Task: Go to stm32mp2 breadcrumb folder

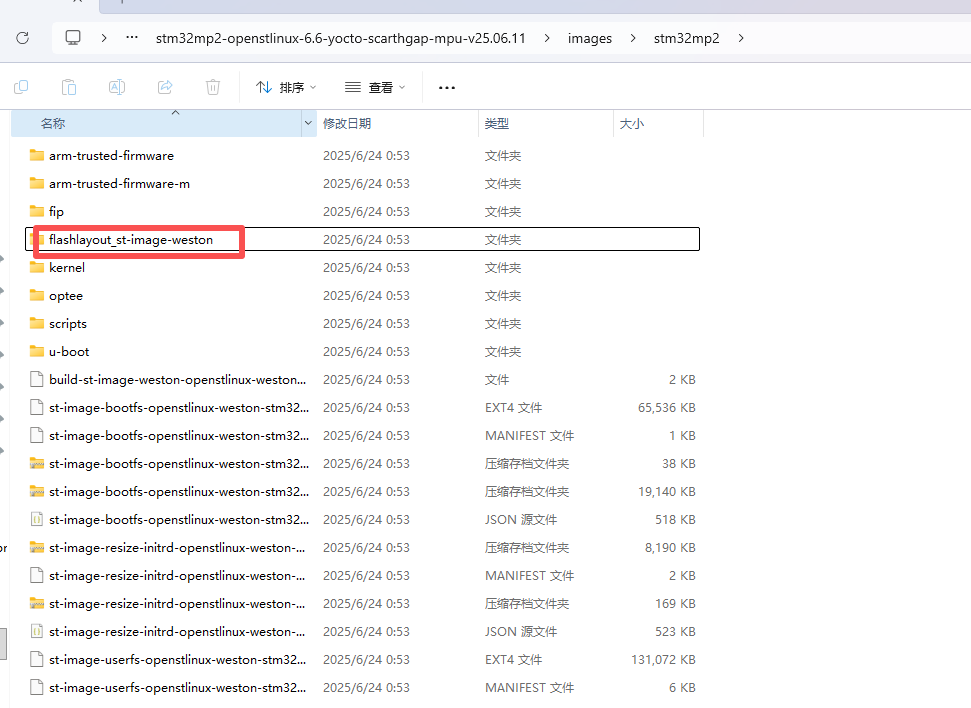Action: [686, 38]
